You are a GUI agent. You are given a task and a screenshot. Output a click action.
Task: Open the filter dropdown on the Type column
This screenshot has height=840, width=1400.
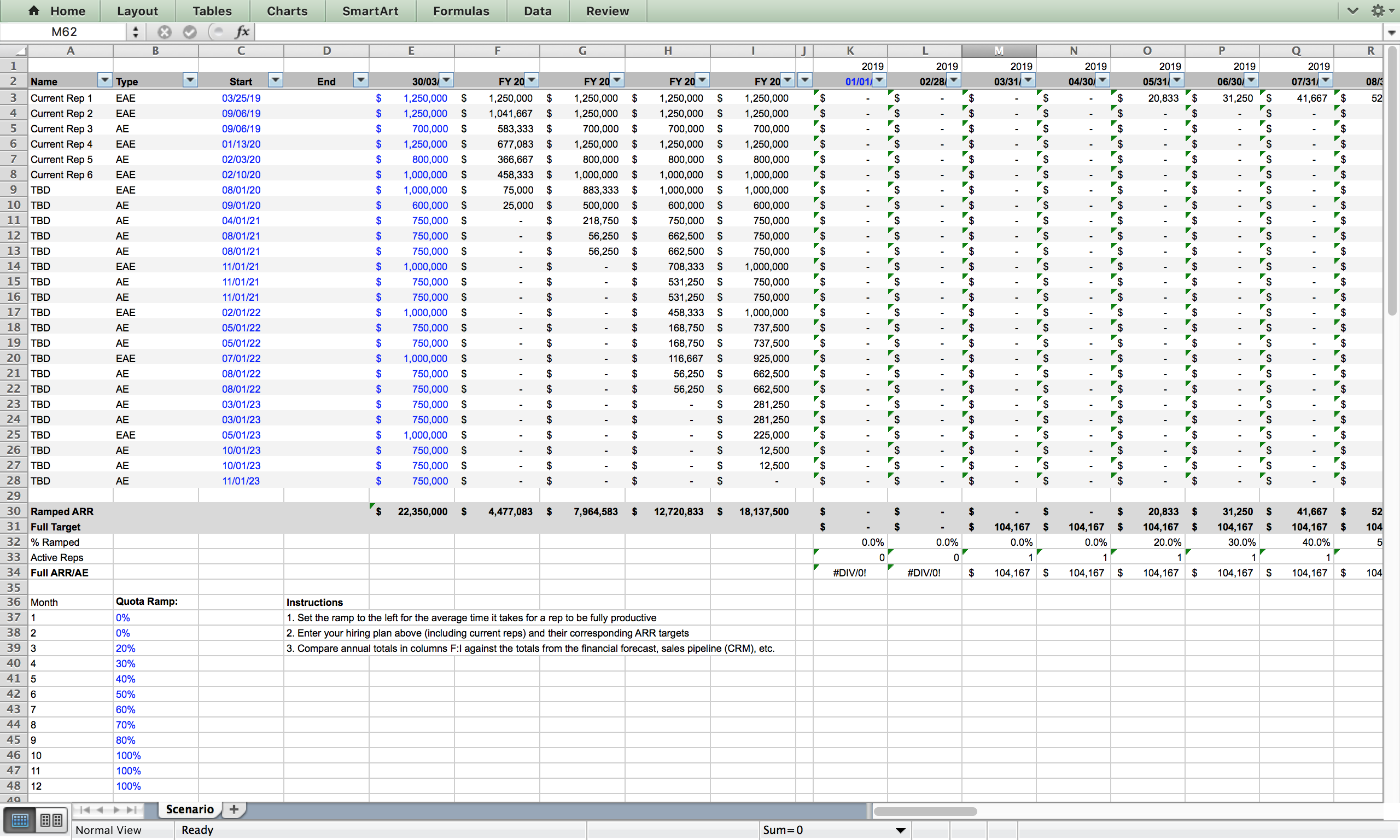[x=190, y=80]
